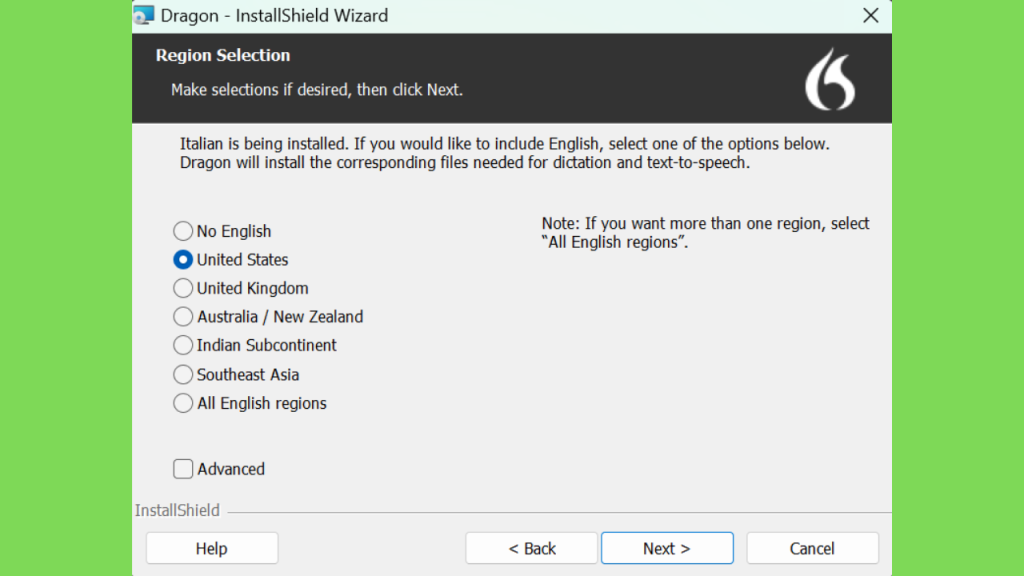This screenshot has width=1024, height=576.
Task: Click the InstallShield label above the buttons
Action: 177,510
